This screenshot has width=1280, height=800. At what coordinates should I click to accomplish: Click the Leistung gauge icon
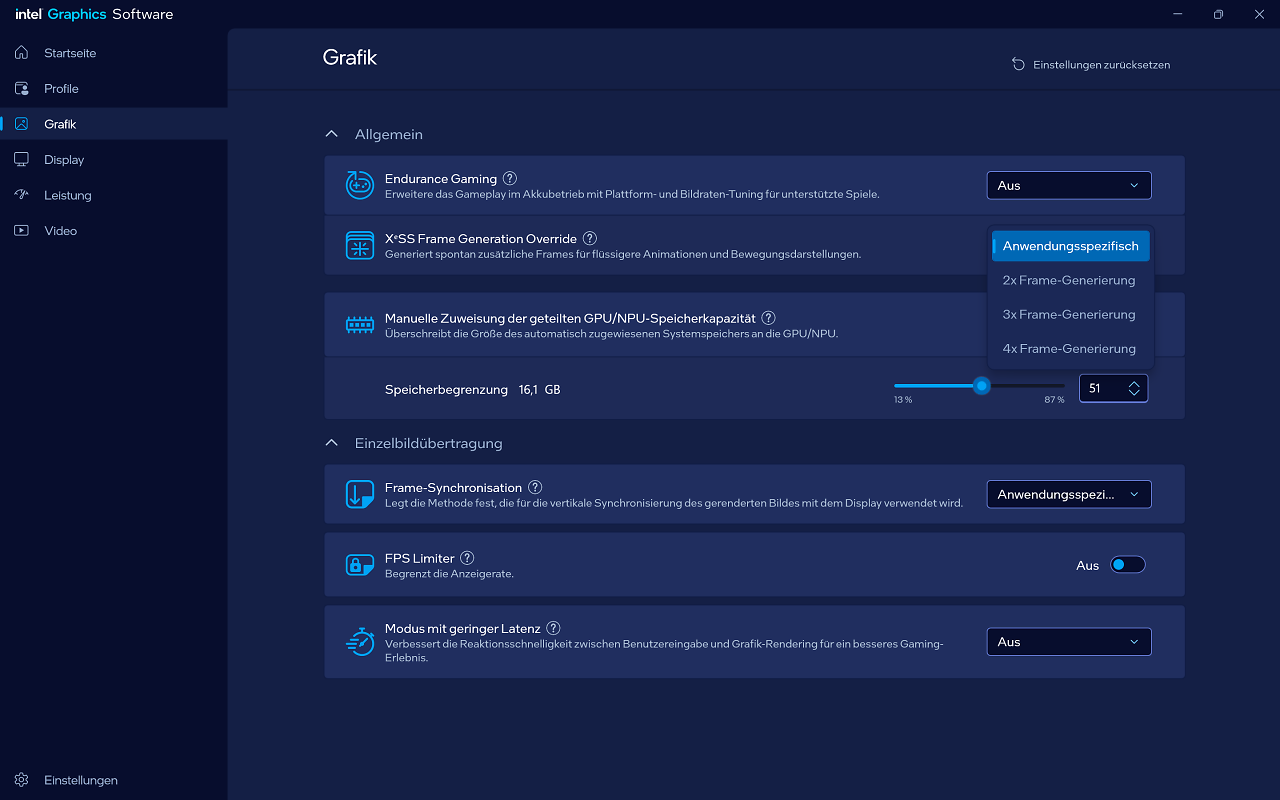click(x=22, y=195)
